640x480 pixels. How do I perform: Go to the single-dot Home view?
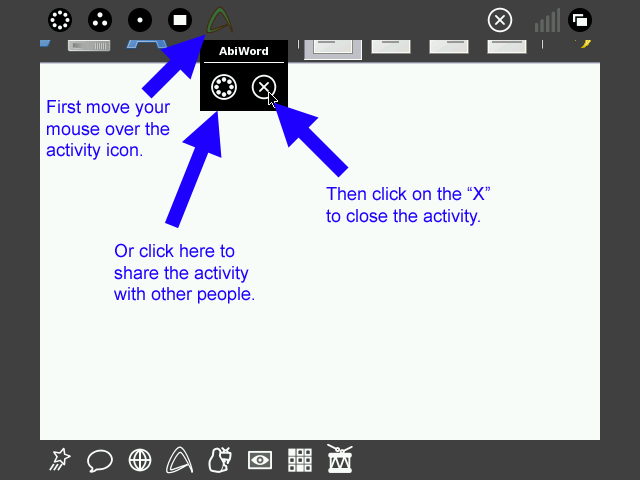(140, 19)
